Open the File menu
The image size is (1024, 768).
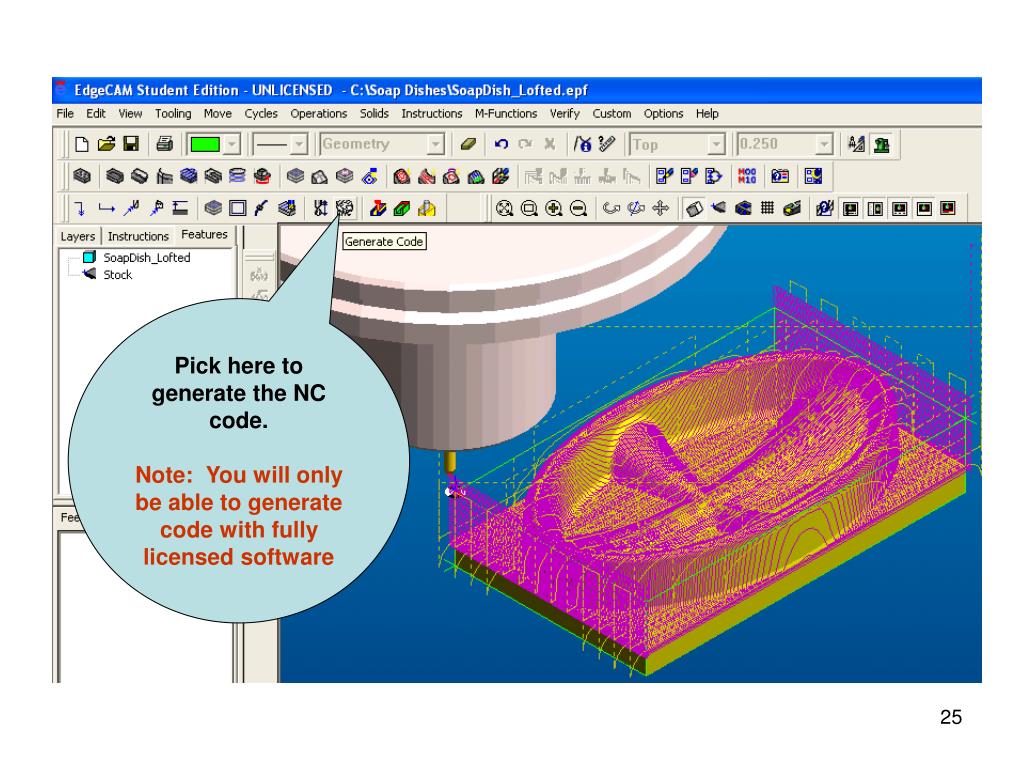pyautogui.click(x=65, y=114)
